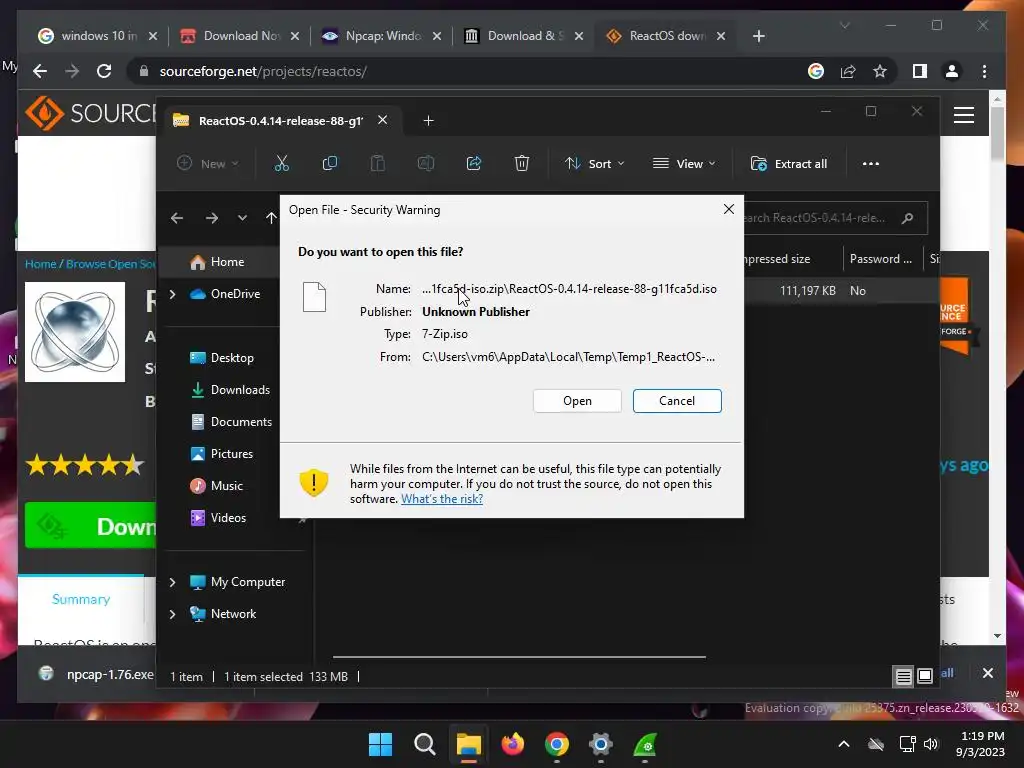Show hidden system tray icons
The image size is (1024, 768).
tap(844, 744)
